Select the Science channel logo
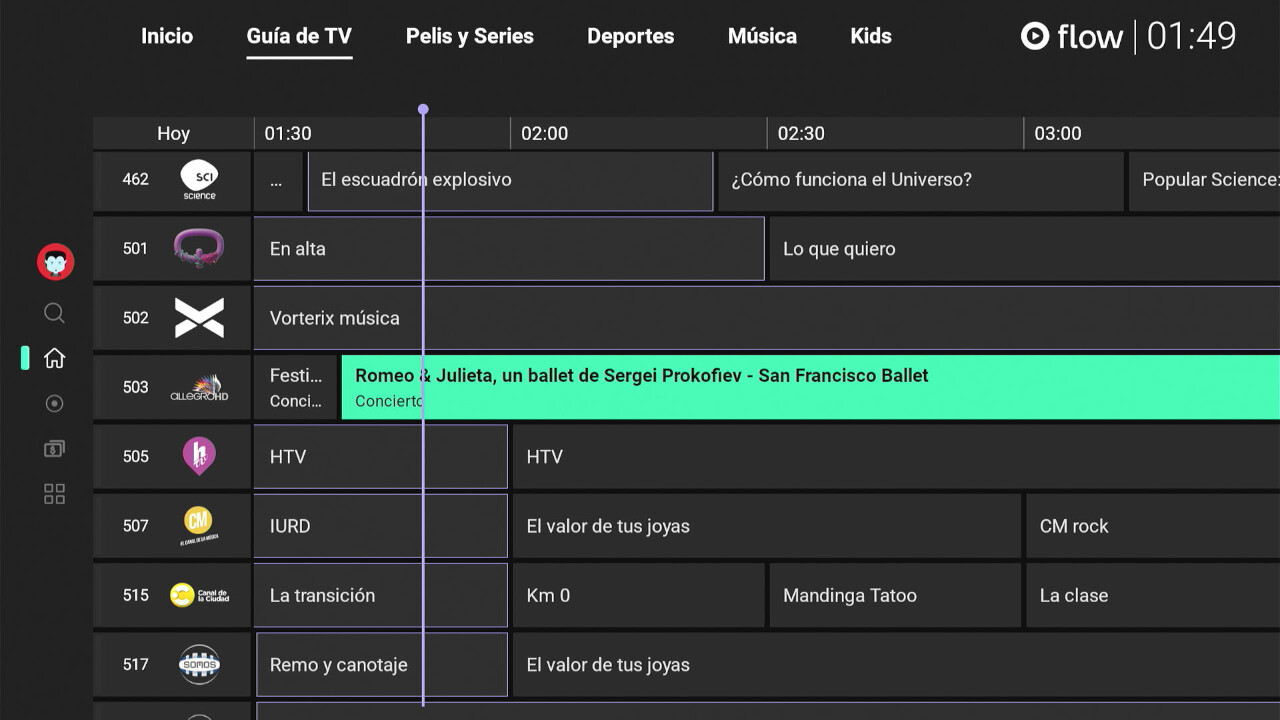Image resolution: width=1280 pixels, height=720 pixels. [199, 180]
